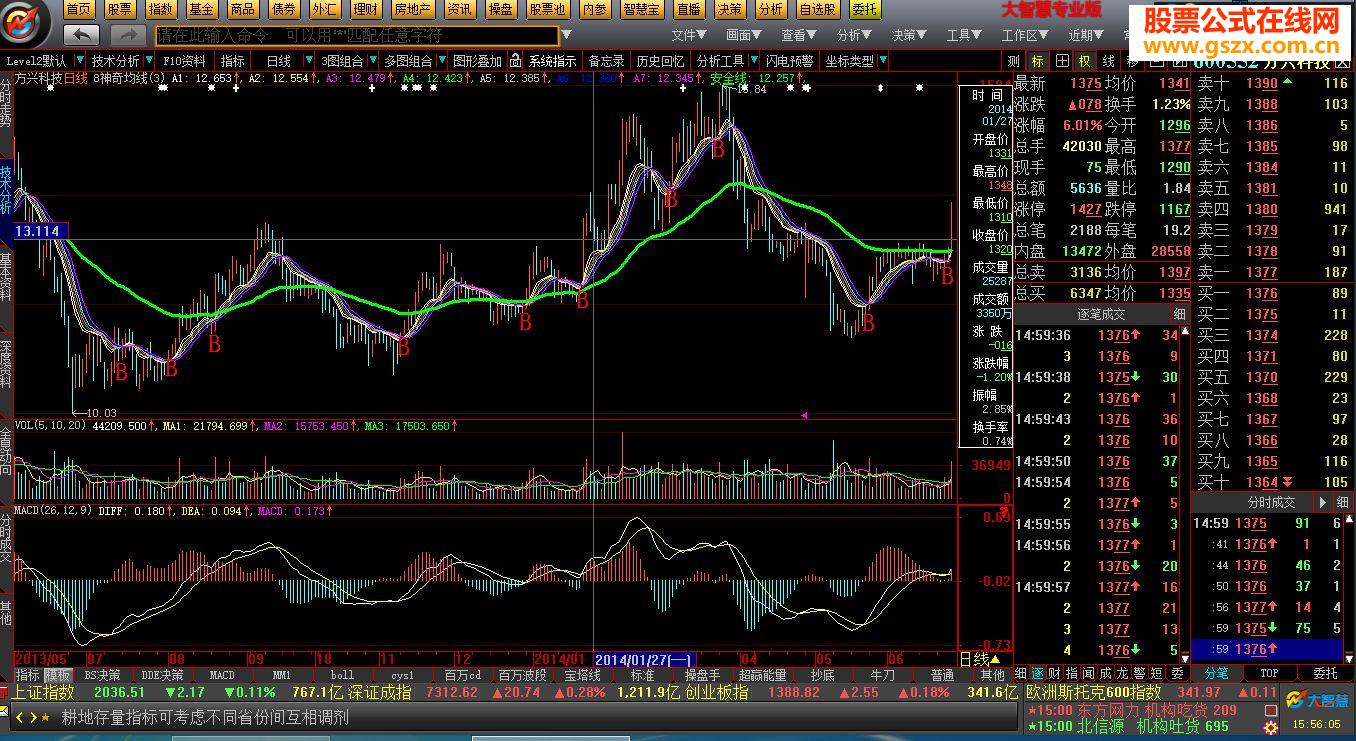
Task: Click the 日线 period indicator with up arrow
Action: [x=980, y=660]
